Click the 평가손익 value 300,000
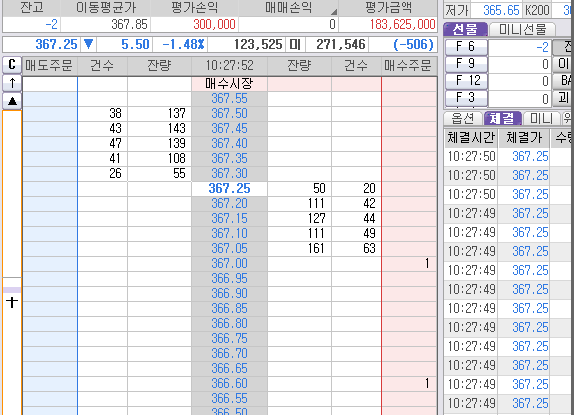 (214, 25)
